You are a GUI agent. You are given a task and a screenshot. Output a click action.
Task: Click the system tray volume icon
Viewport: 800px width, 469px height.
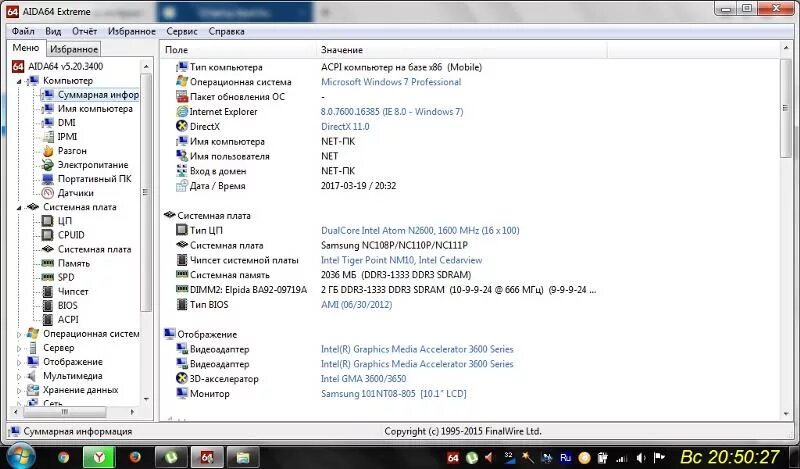pos(641,458)
